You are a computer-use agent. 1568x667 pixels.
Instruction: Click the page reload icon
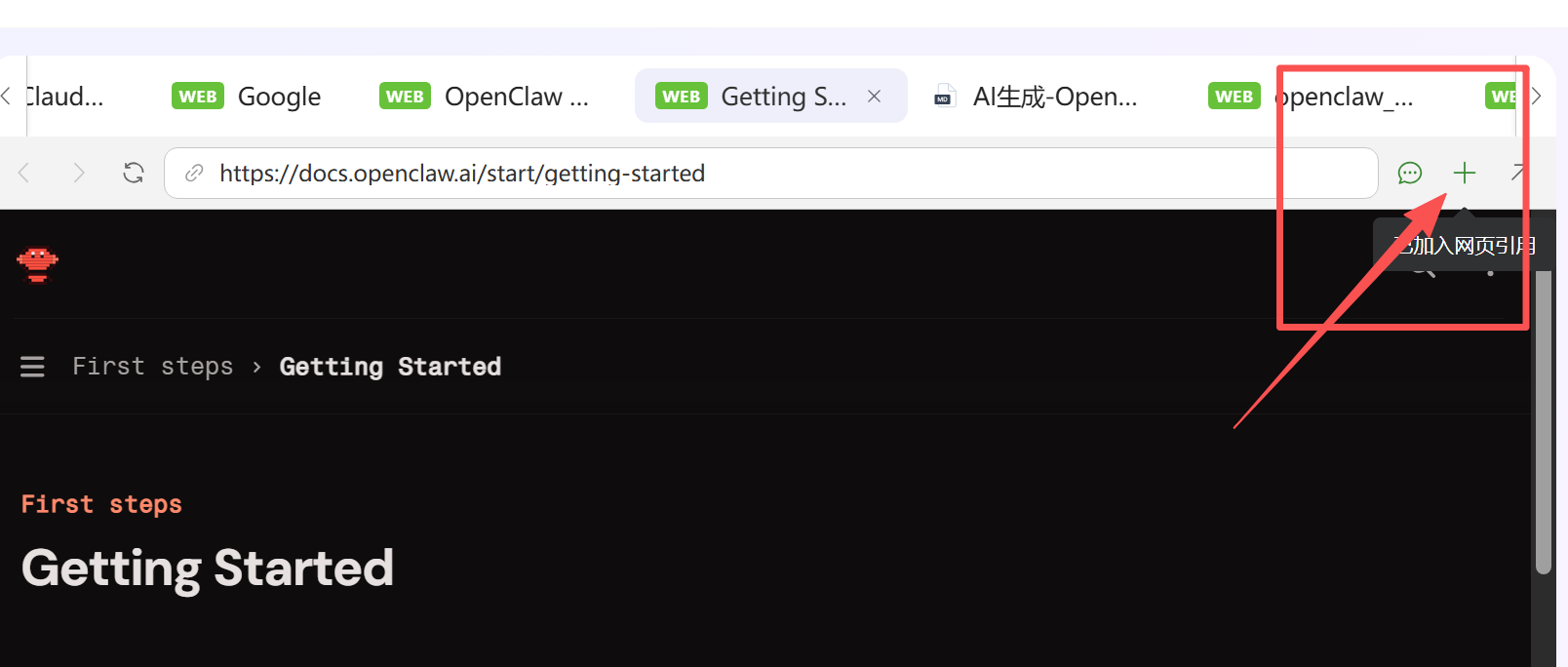click(x=134, y=174)
